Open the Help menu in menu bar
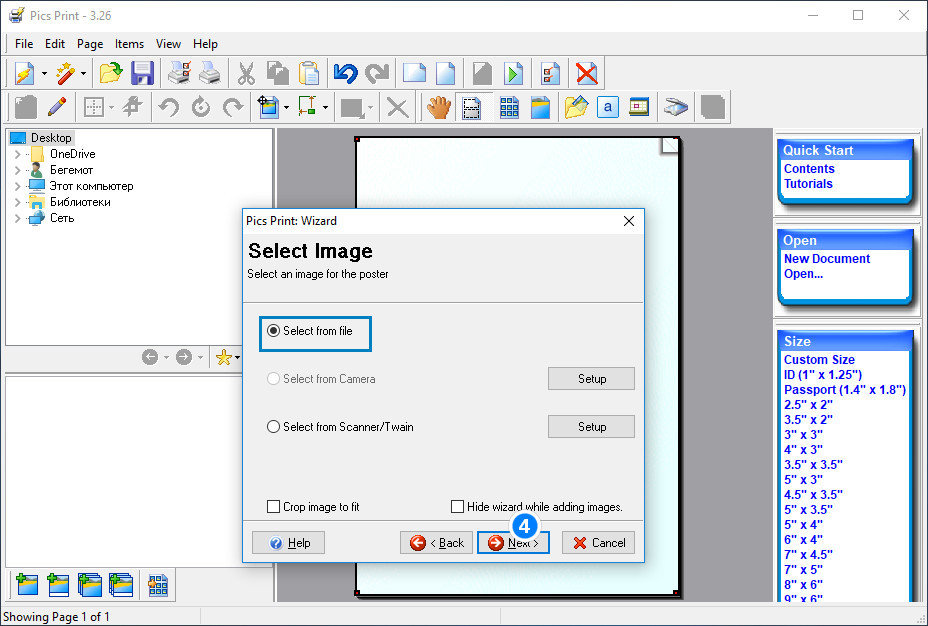The height and width of the screenshot is (626, 928). 205,44
